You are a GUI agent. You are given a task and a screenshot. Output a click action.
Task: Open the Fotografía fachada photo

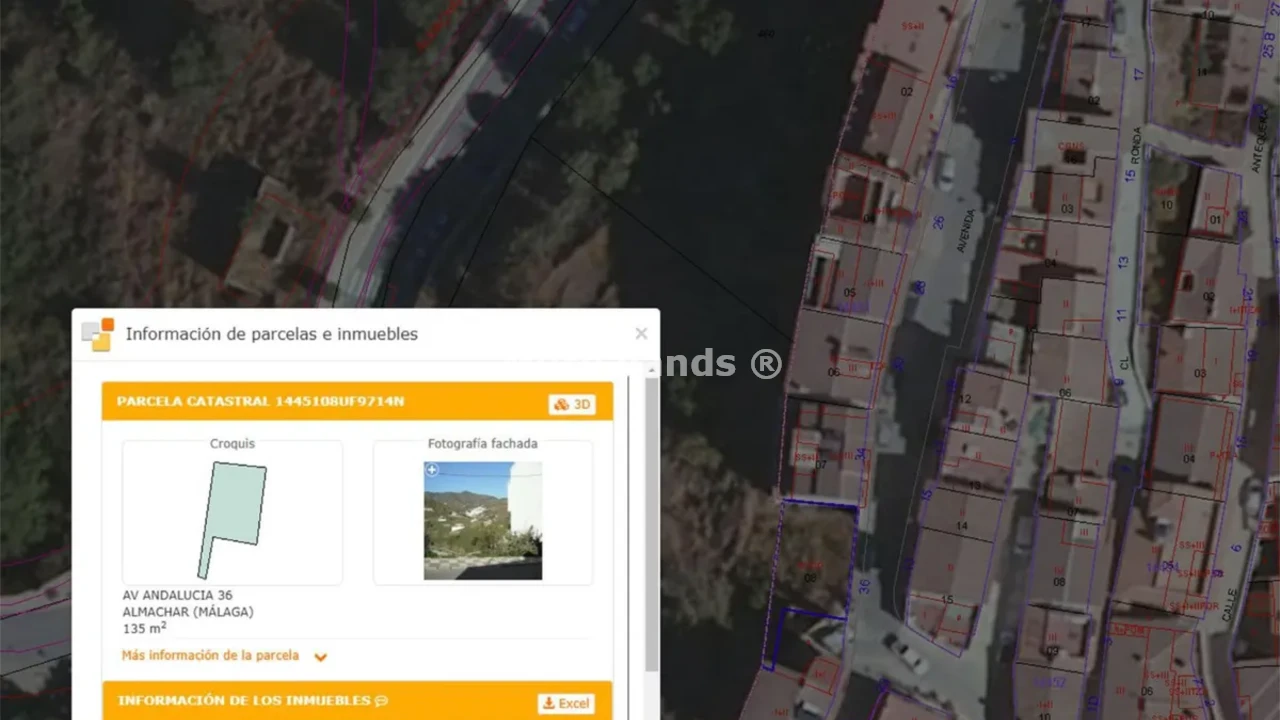483,521
